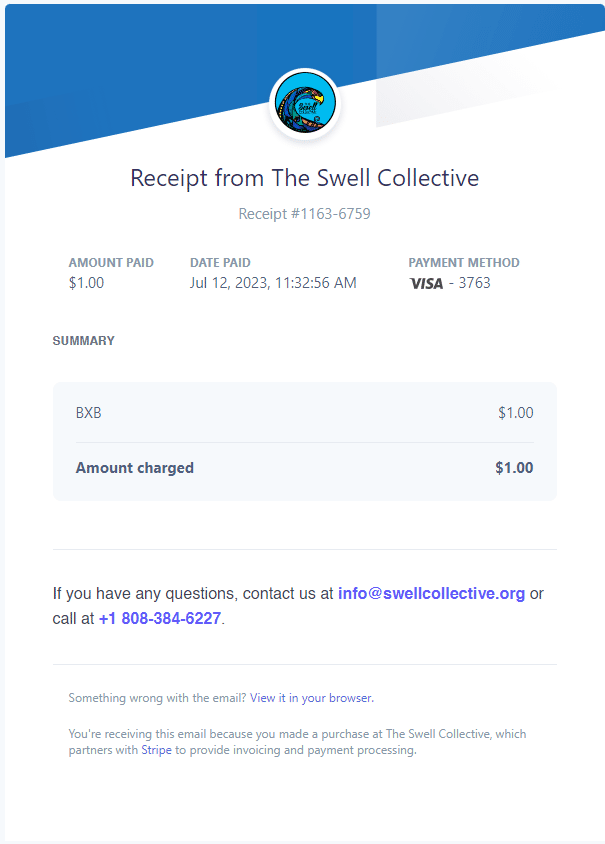Click the VISA card brand icon
605x844 pixels.
426,283
